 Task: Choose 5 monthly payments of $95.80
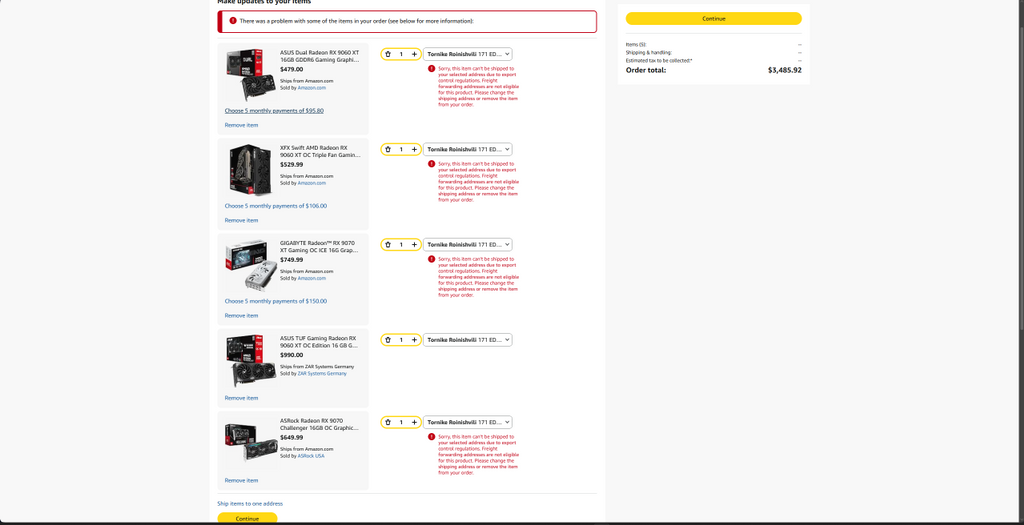pos(274,111)
